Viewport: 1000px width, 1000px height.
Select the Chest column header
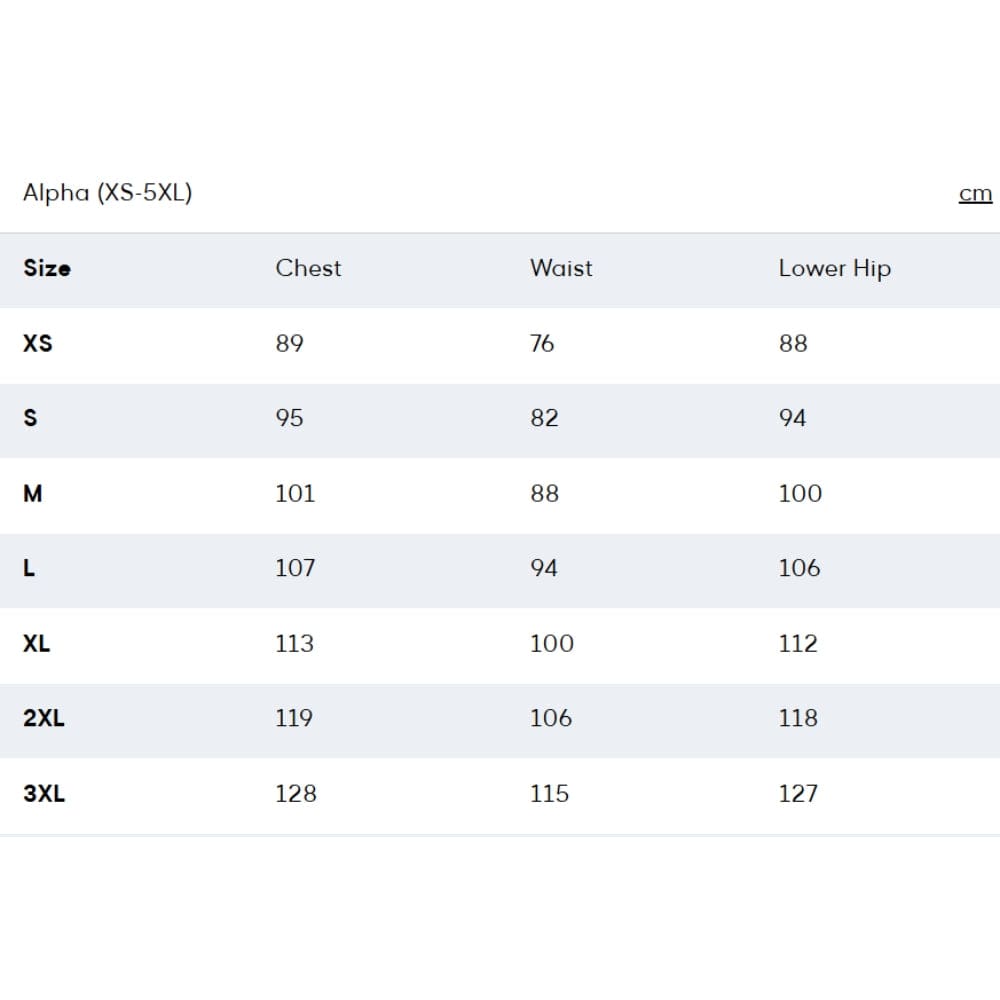(x=308, y=268)
